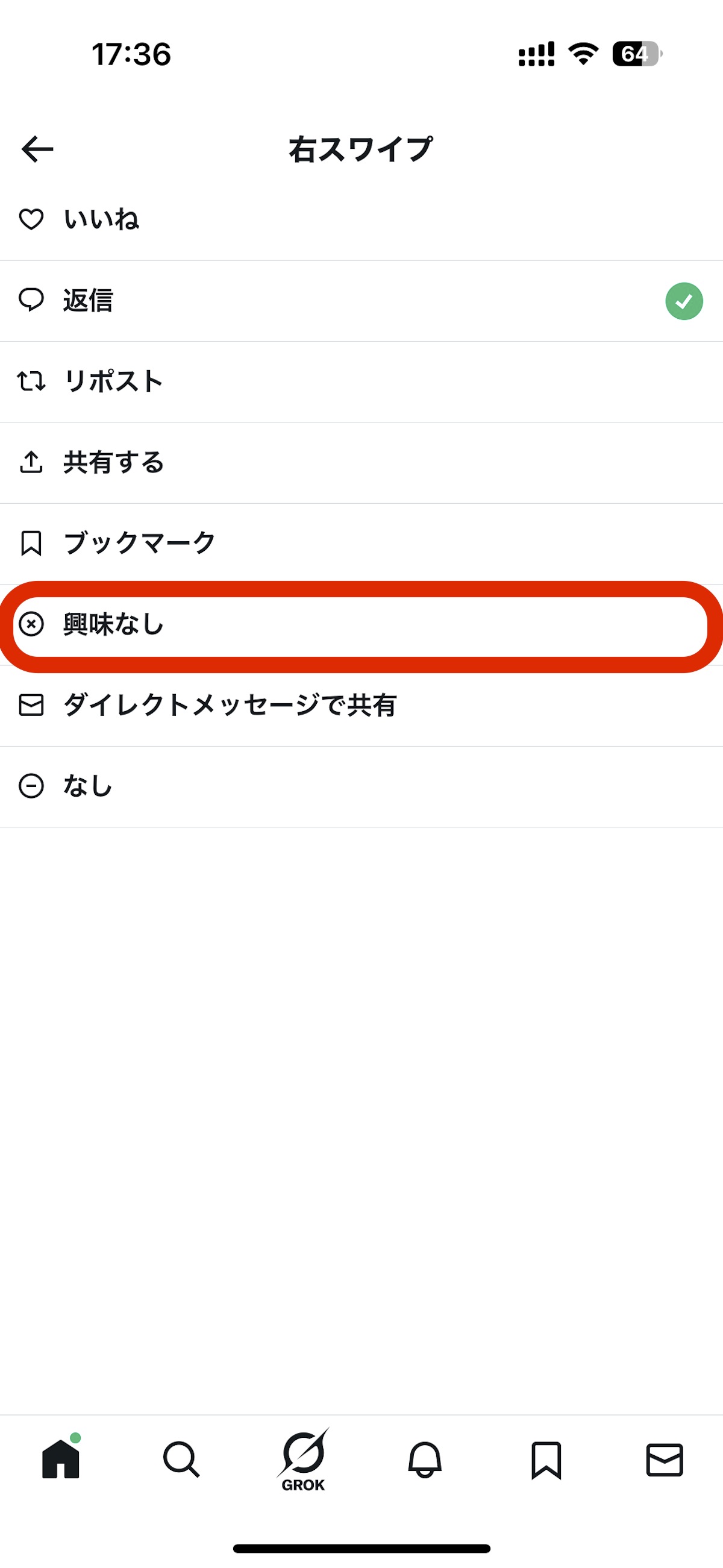Open the Notifications bell tab
The height and width of the screenshot is (1568, 723).
[424, 1458]
